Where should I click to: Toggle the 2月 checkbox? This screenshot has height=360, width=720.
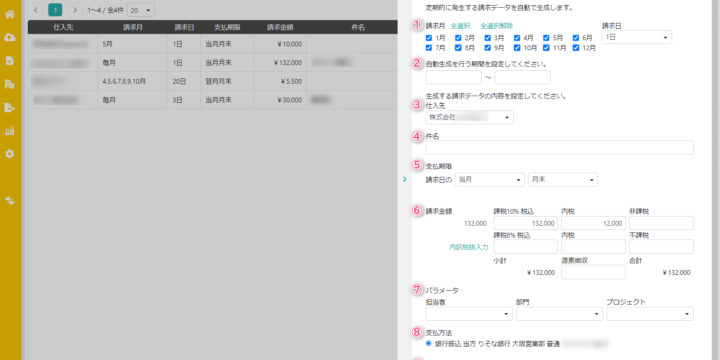coord(458,38)
